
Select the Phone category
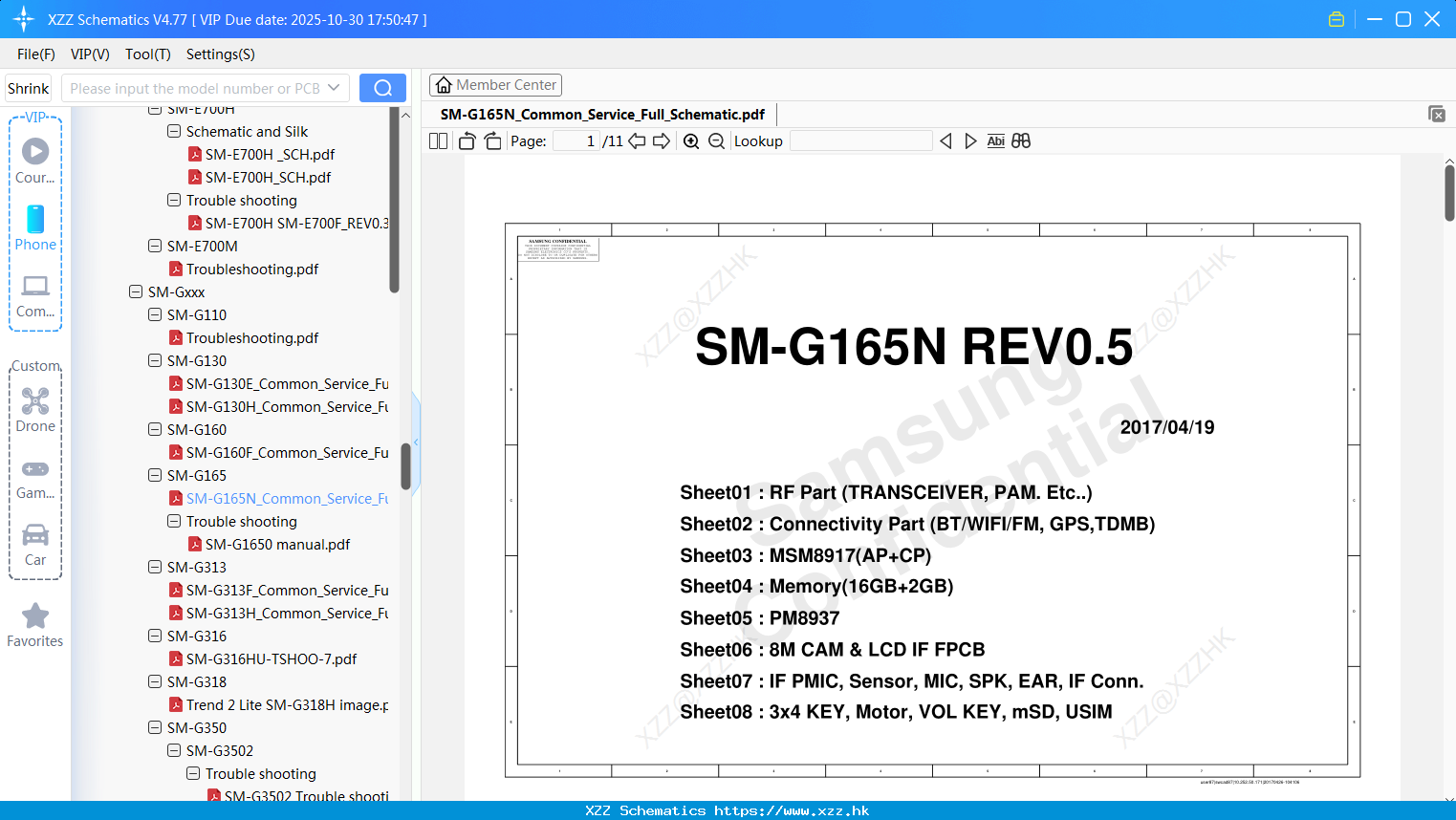[35, 228]
